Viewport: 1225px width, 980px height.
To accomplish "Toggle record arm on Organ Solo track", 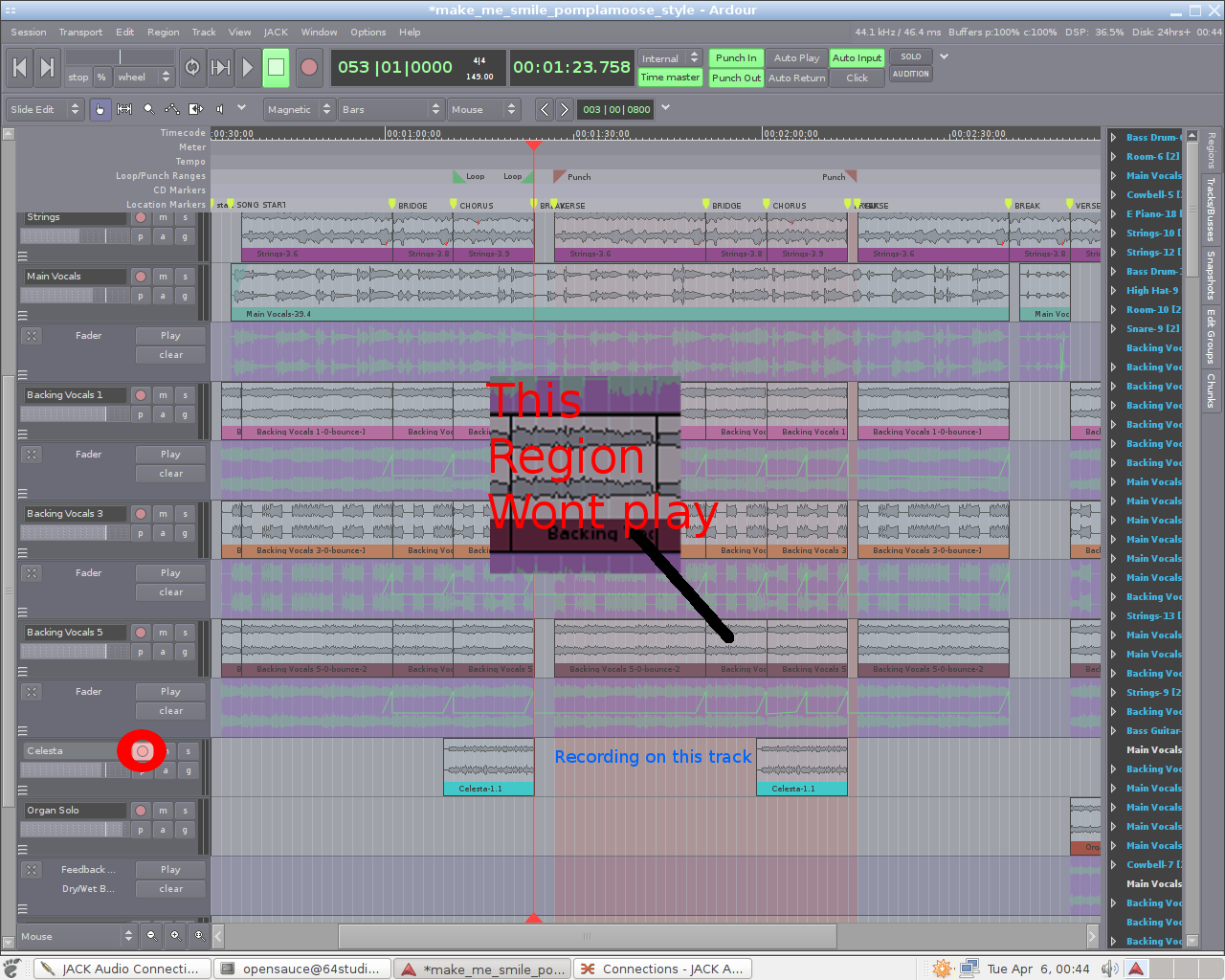I will (x=141, y=811).
